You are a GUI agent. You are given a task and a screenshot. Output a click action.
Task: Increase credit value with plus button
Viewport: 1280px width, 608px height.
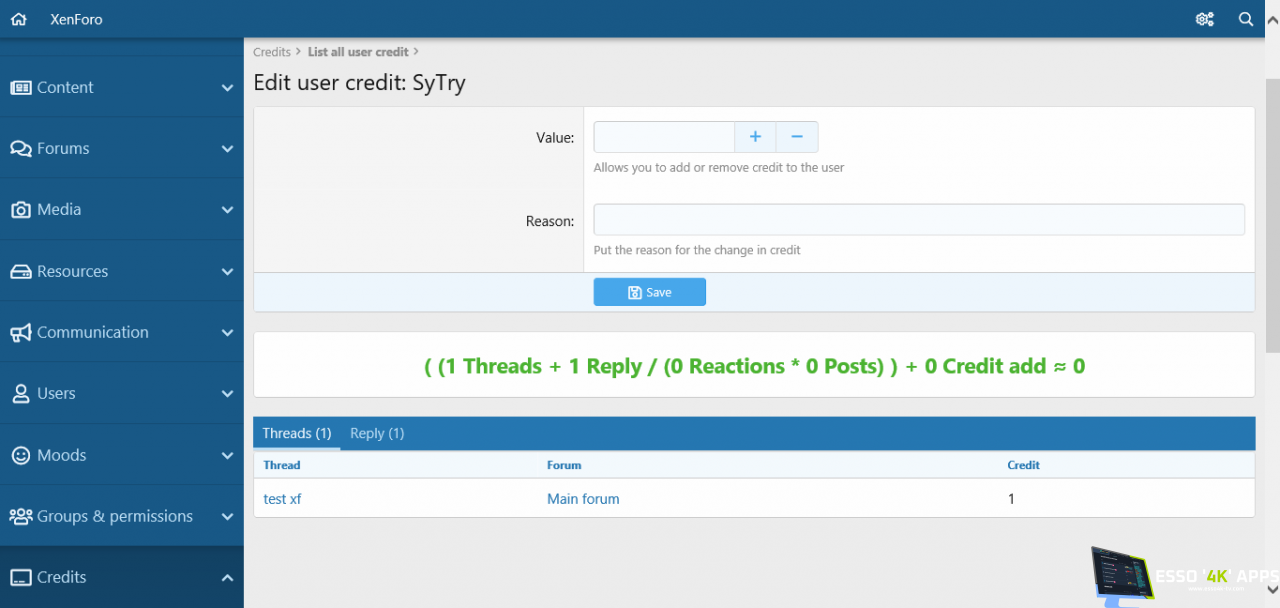[x=755, y=137]
